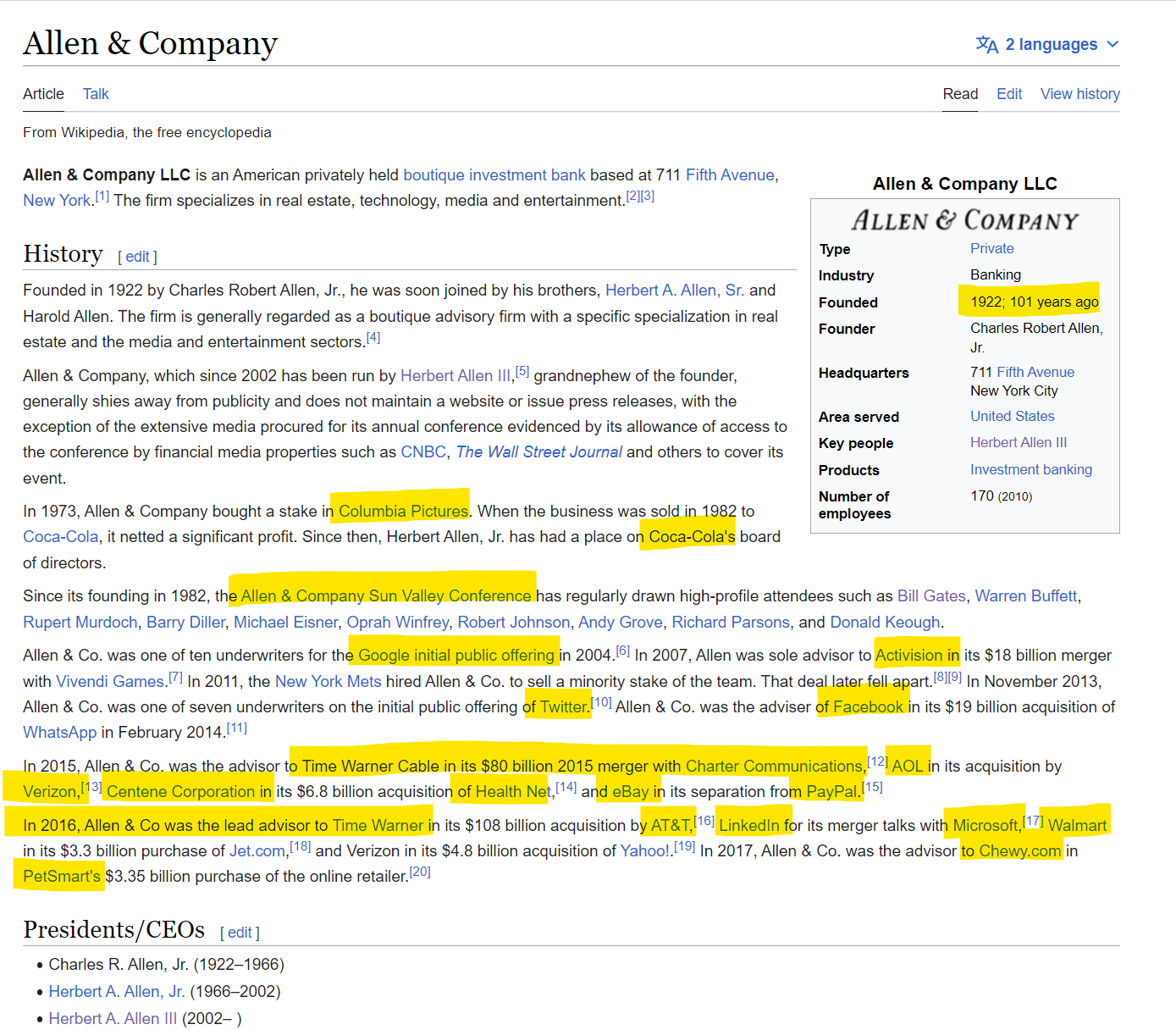
Task: Click citation reference [1]
Action: click(102, 197)
